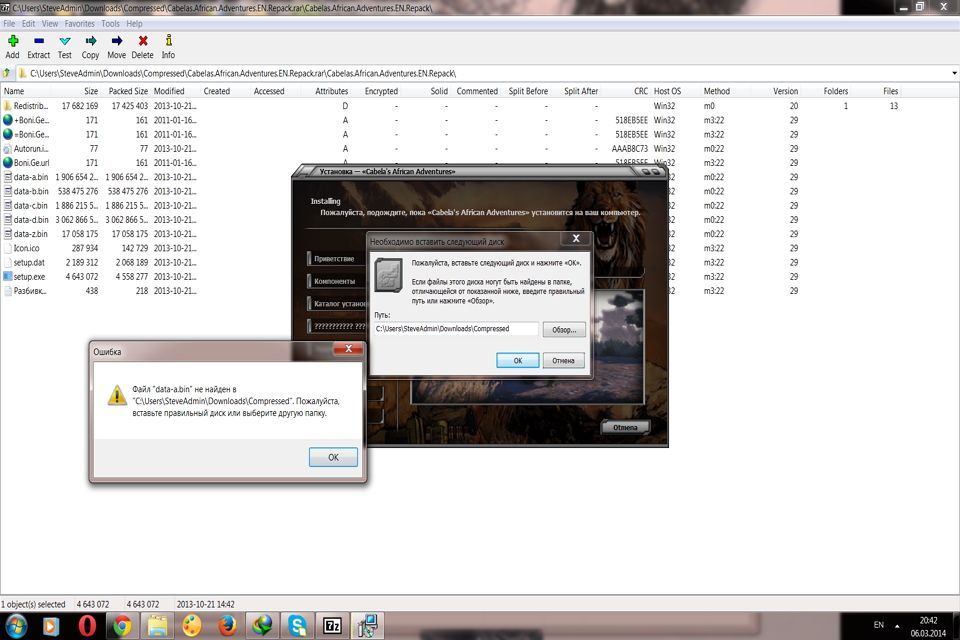Click the Обзор browse button
This screenshot has width=960, height=640.
[x=564, y=329]
